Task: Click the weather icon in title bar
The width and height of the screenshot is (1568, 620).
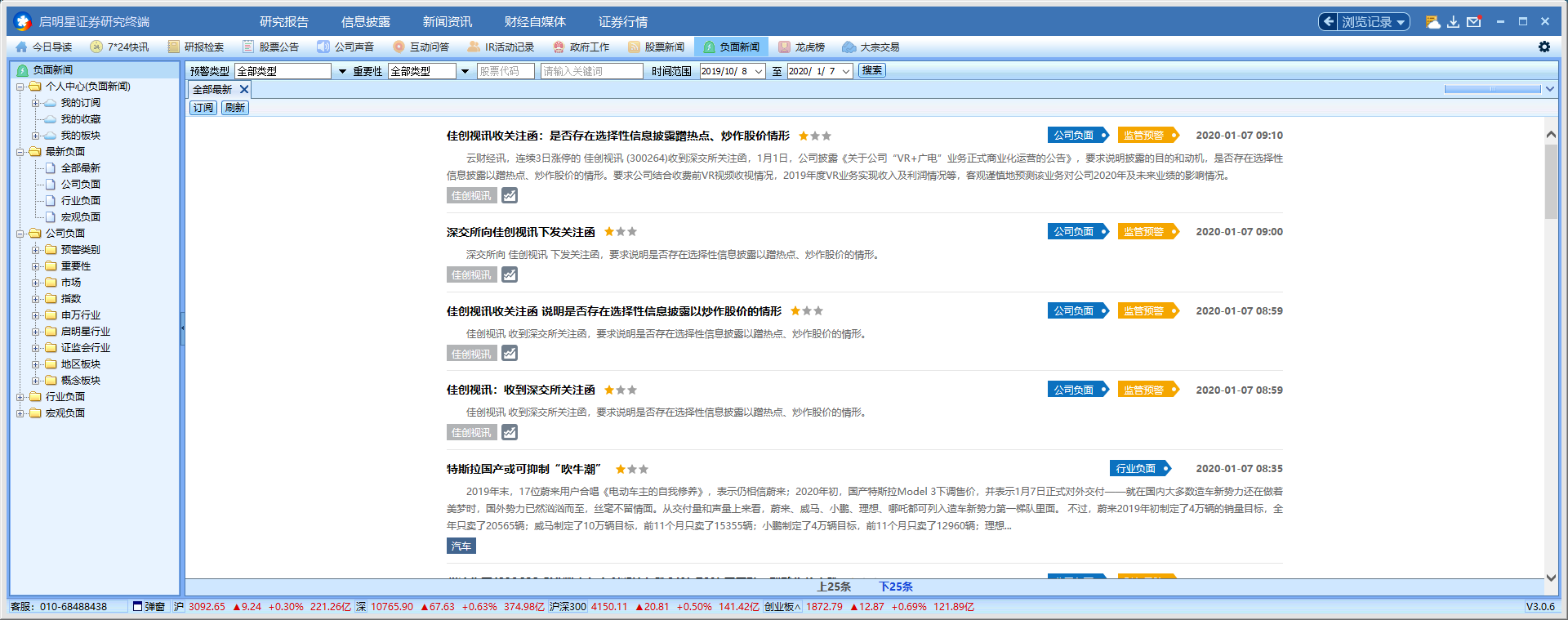Action: coord(1432,22)
